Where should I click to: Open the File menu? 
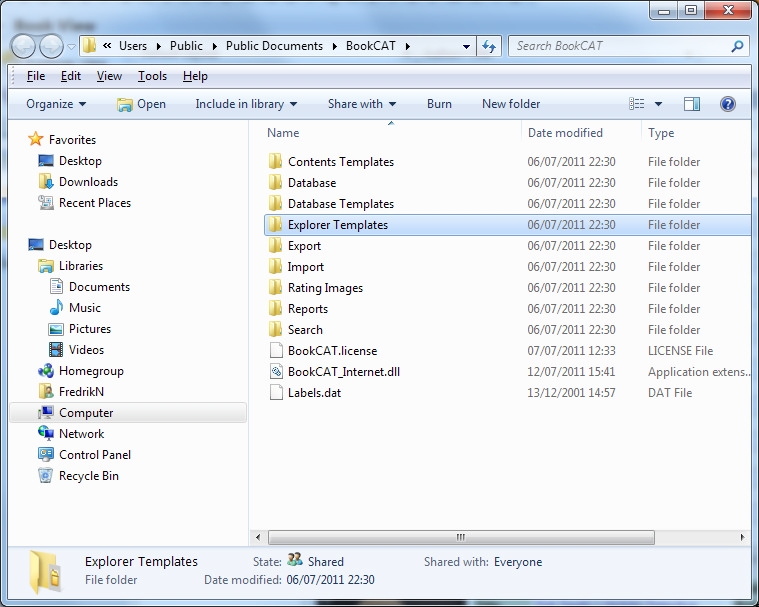tap(36, 76)
